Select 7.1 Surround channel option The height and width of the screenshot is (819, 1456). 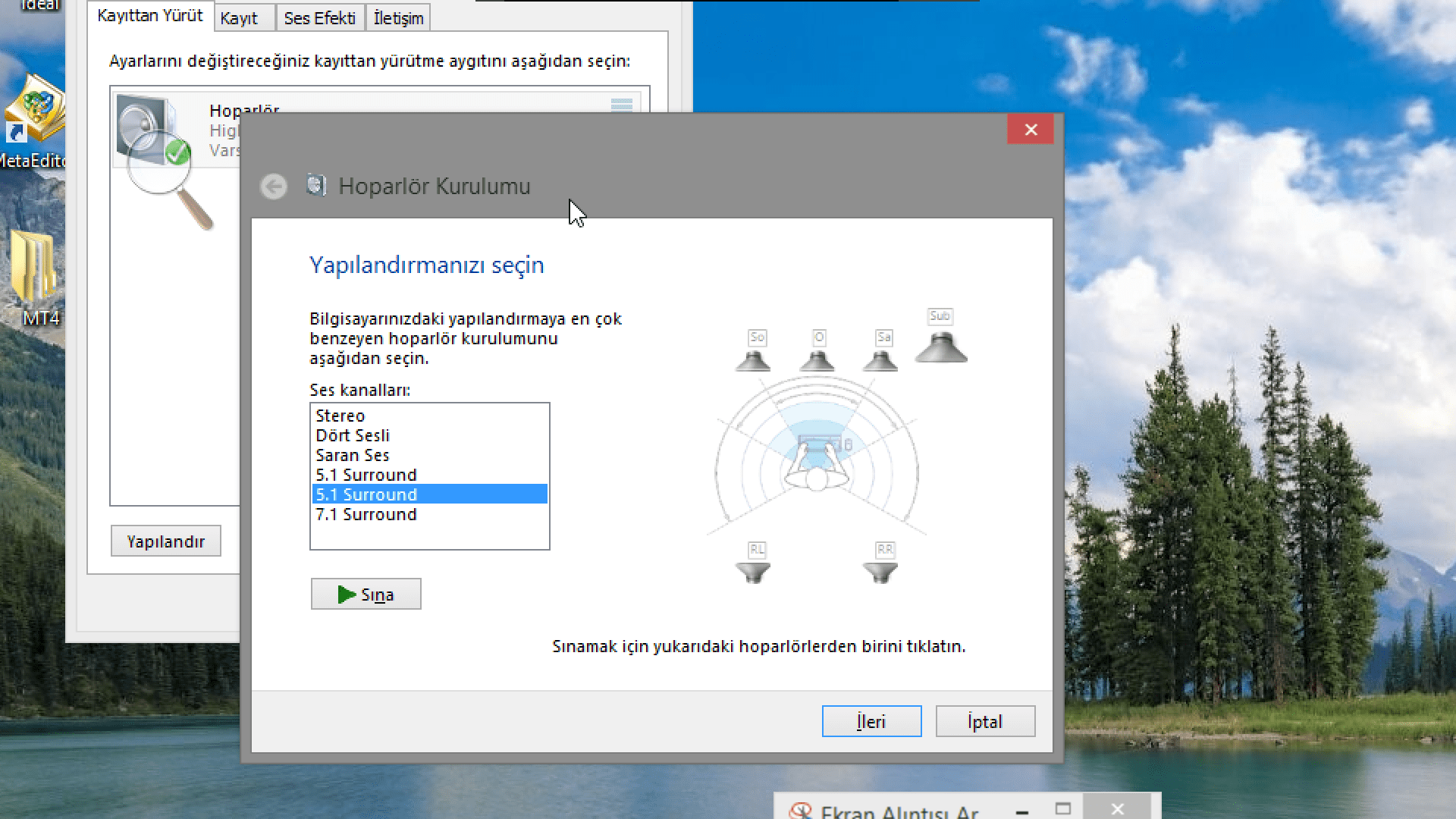click(366, 514)
